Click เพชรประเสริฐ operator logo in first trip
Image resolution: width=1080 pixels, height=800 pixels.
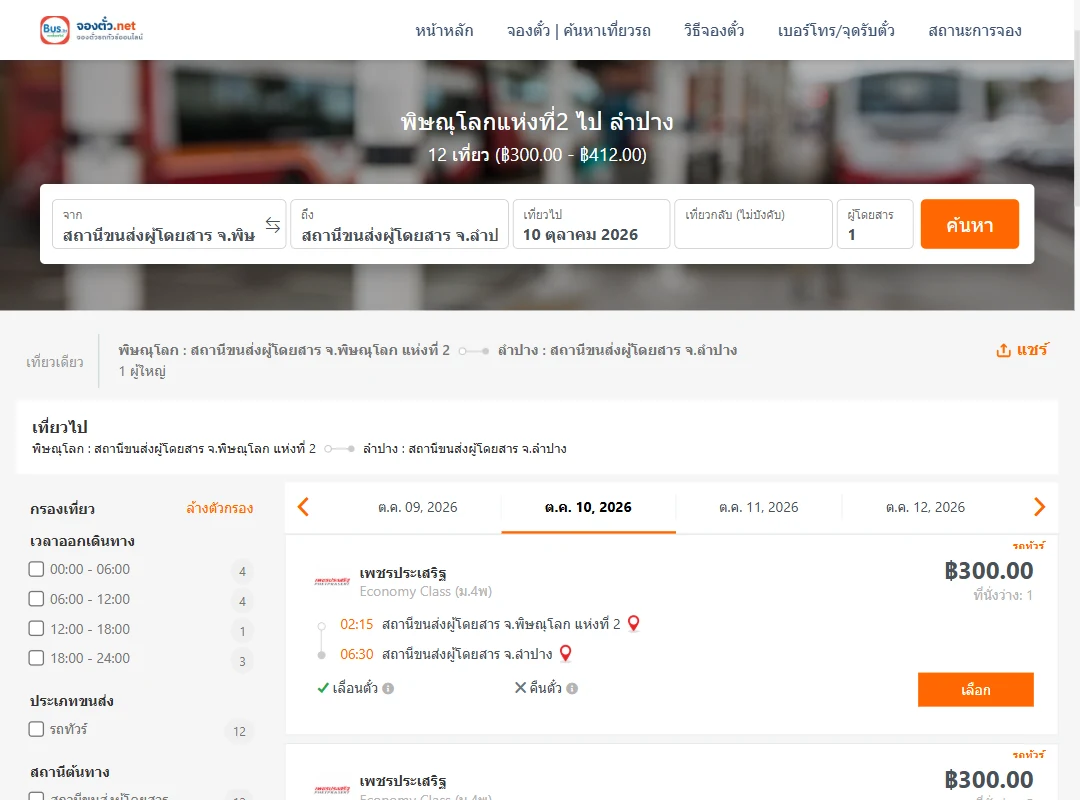332,582
